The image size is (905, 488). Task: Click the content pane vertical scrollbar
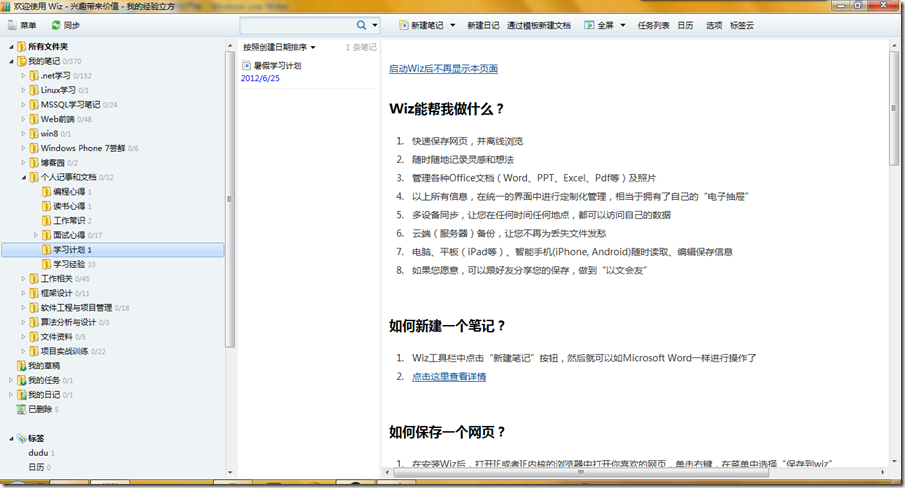[x=894, y=107]
